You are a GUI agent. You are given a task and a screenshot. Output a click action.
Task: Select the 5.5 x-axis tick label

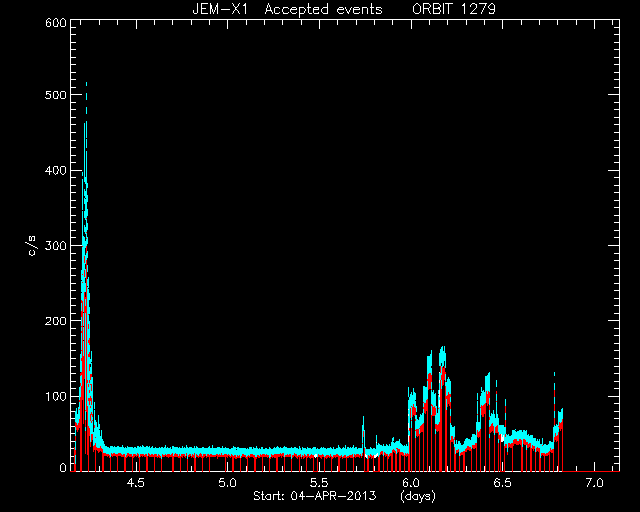point(319,483)
